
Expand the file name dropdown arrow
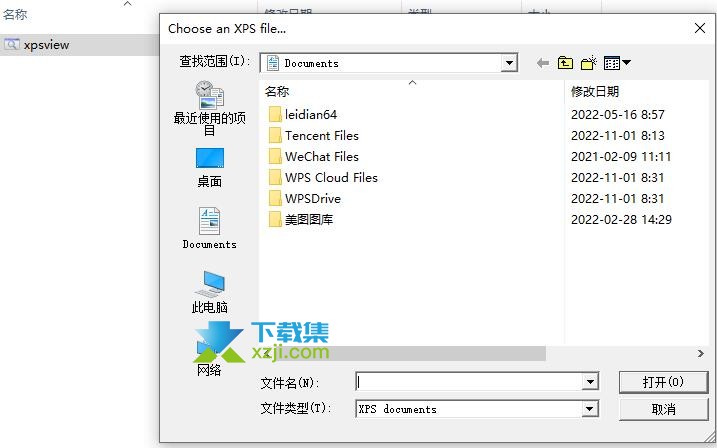point(590,382)
